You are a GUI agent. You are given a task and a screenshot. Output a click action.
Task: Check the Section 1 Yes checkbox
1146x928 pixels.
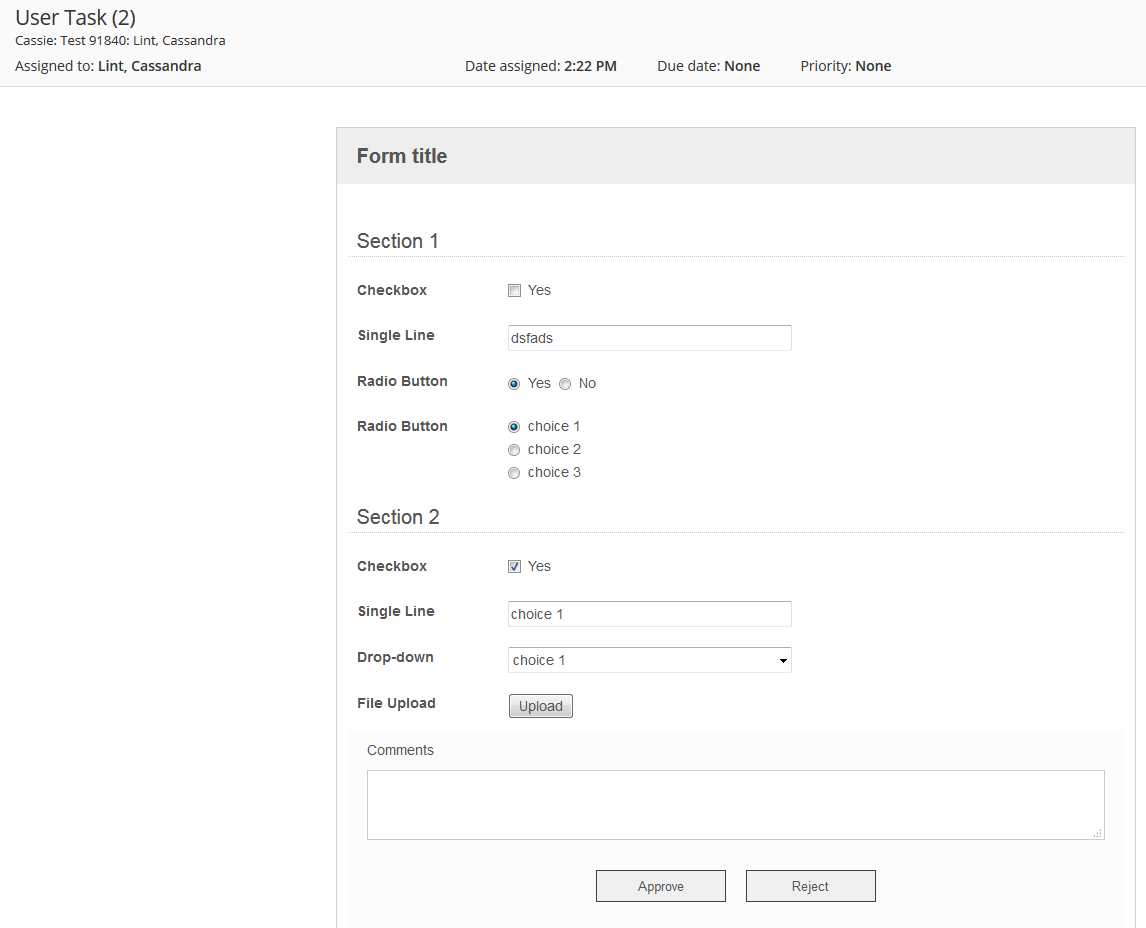pyautogui.click(x=514, y=291)
